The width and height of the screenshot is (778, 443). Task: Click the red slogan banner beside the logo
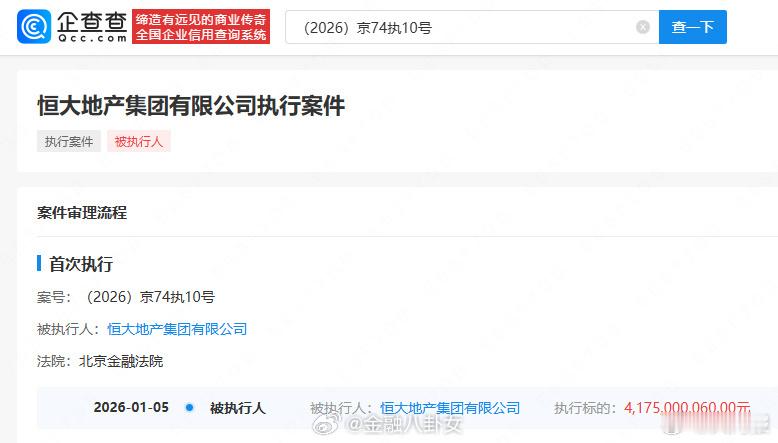201,27
